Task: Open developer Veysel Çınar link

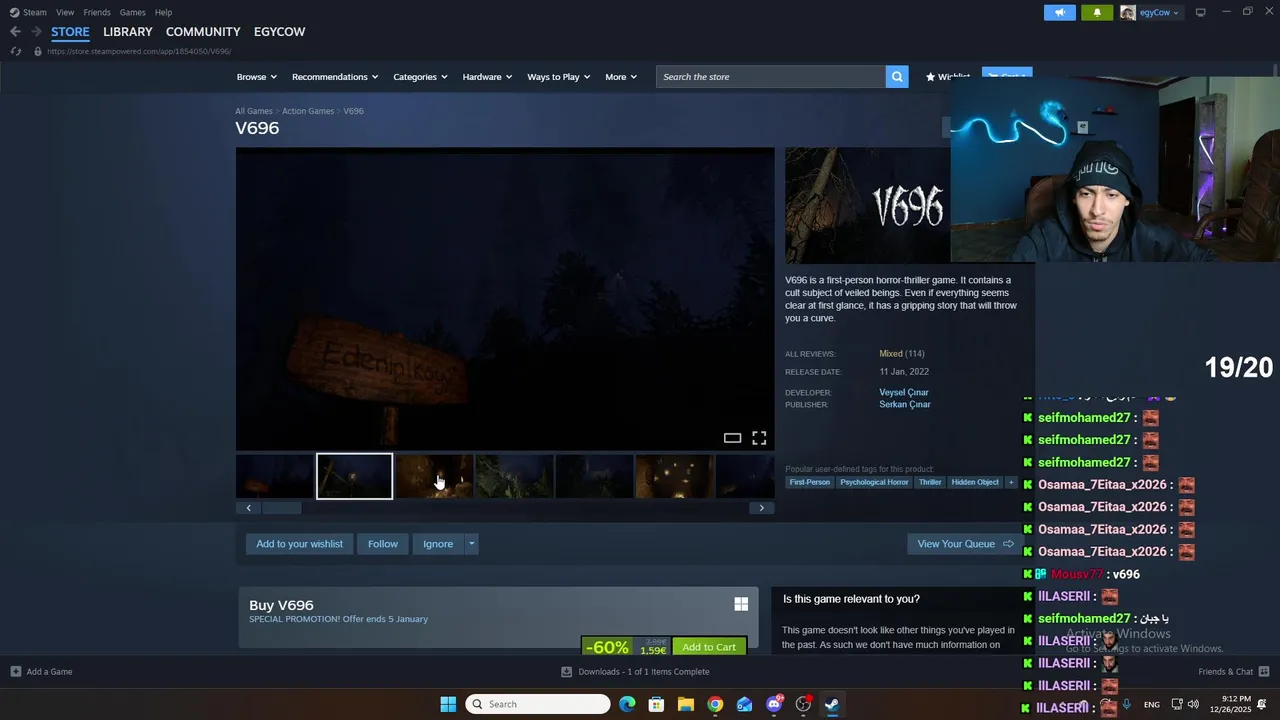Action: (x=904, y=393)
